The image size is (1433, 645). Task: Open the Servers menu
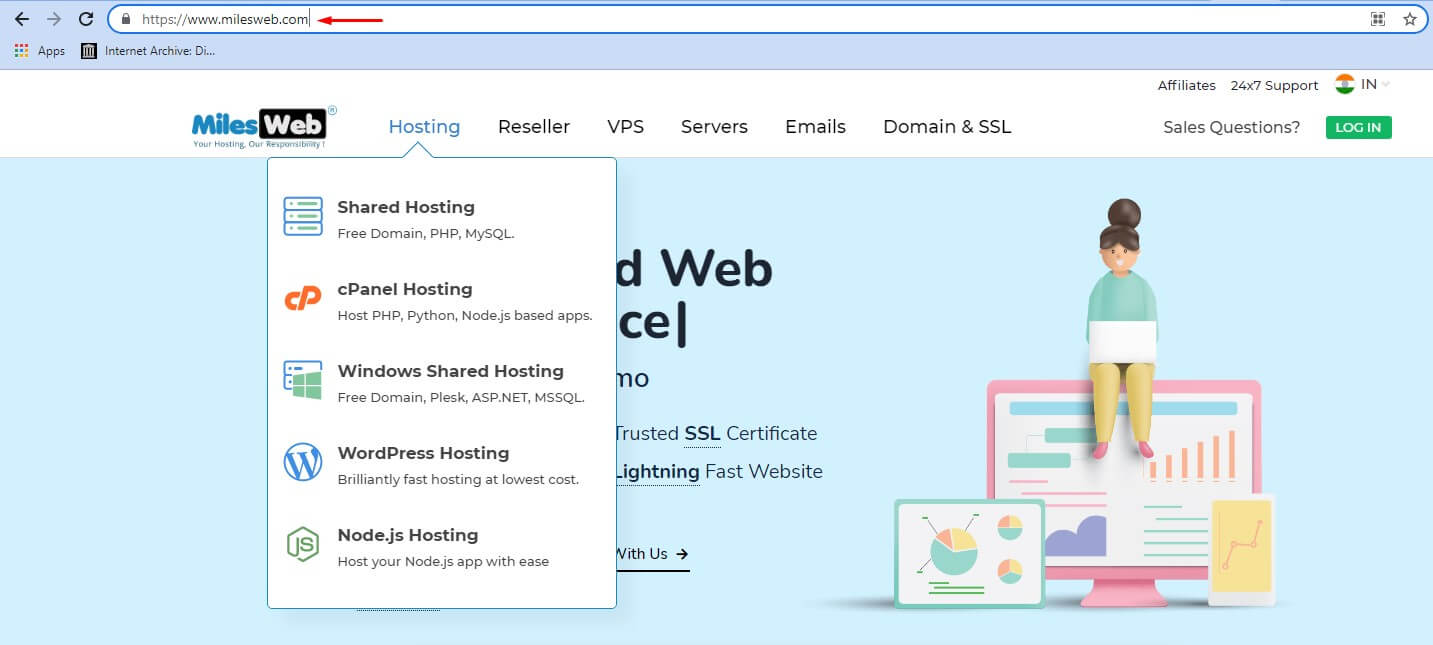pyautogui.click(x=714, y=127)
